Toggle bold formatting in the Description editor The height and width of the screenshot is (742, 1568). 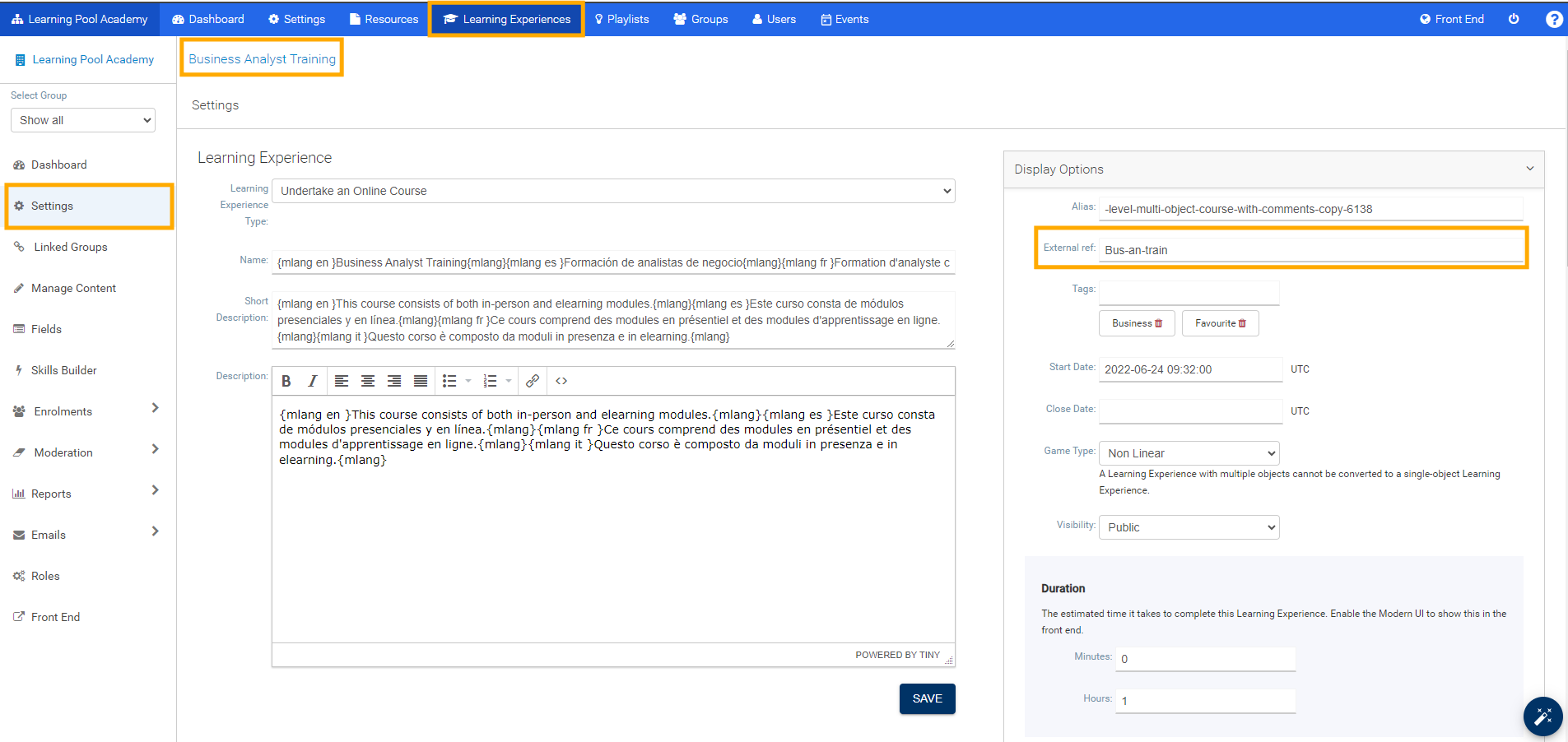coord(286,381)
